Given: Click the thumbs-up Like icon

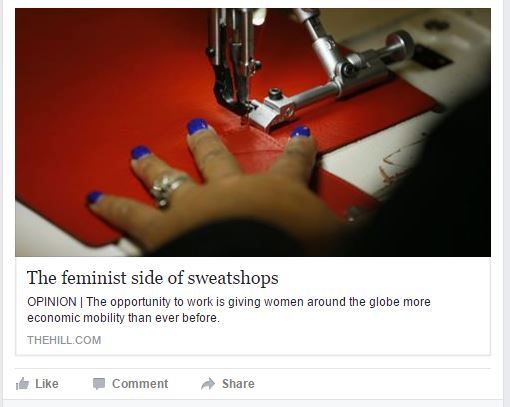Looking at the screenshot, I should pos(22,384).
